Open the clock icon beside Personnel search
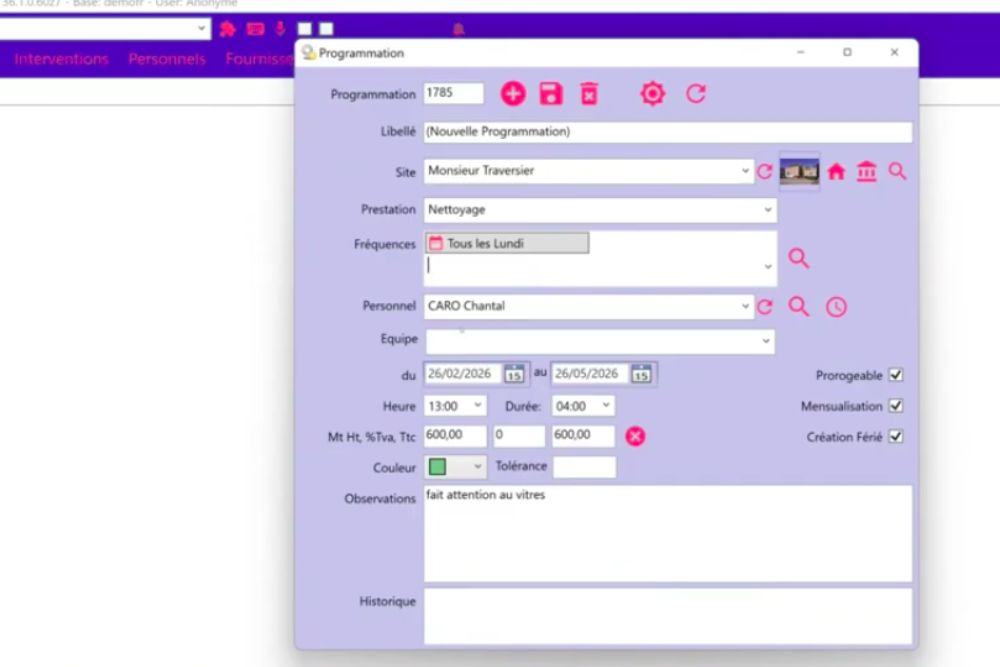1000x667 pixels. [x=837, y=306]
